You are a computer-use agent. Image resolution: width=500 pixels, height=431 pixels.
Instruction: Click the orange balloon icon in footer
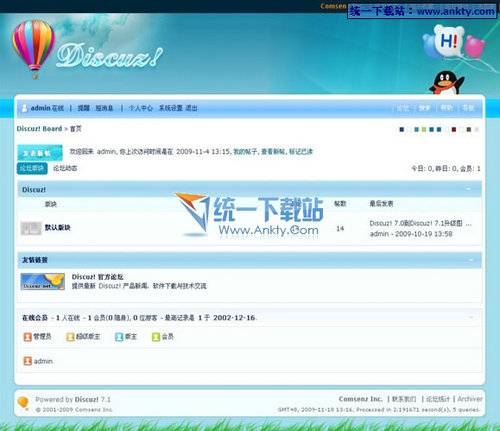(23, 403)
